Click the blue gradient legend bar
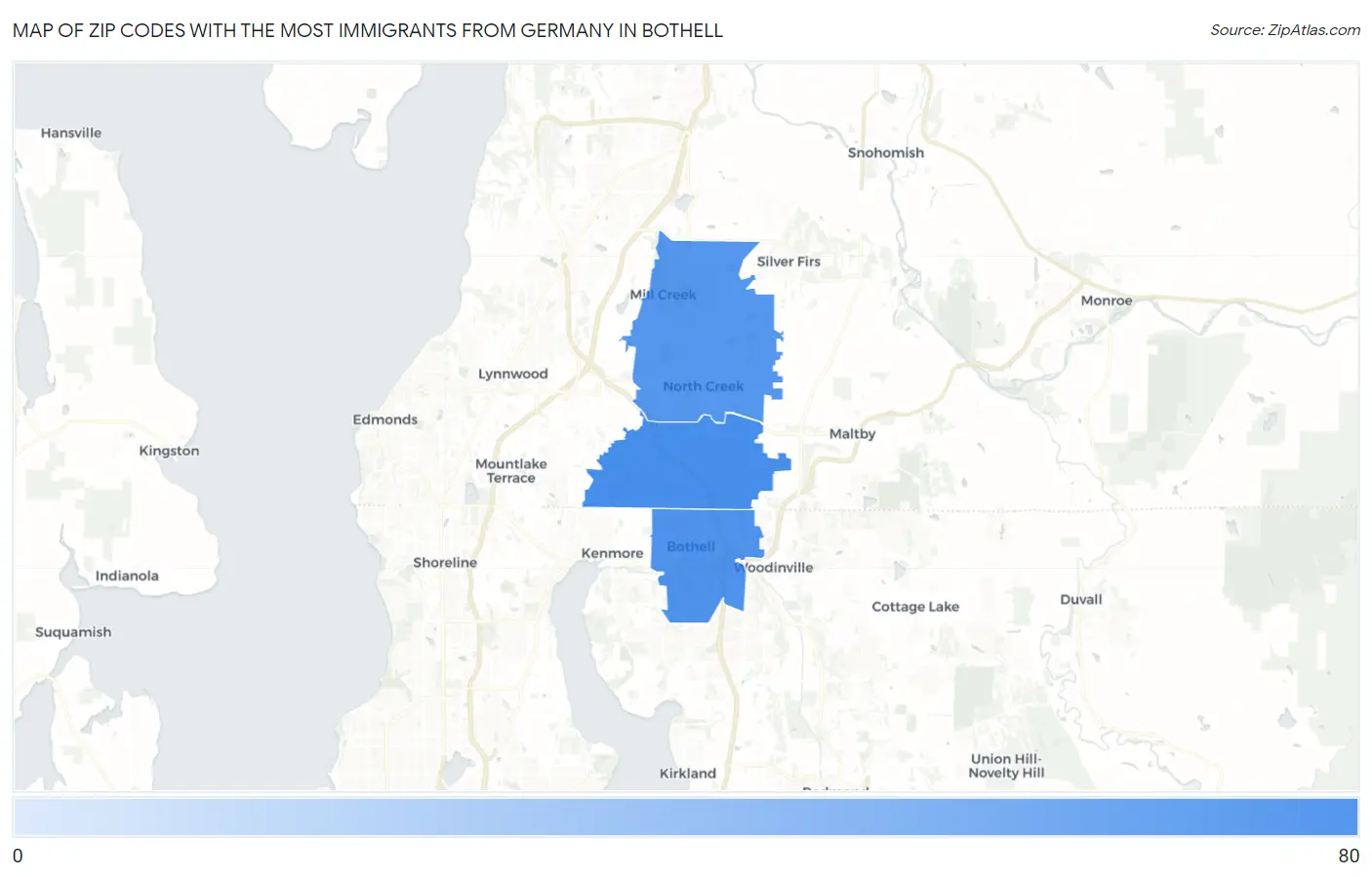This screenshot has width=1372, height=877. point(685,817)
